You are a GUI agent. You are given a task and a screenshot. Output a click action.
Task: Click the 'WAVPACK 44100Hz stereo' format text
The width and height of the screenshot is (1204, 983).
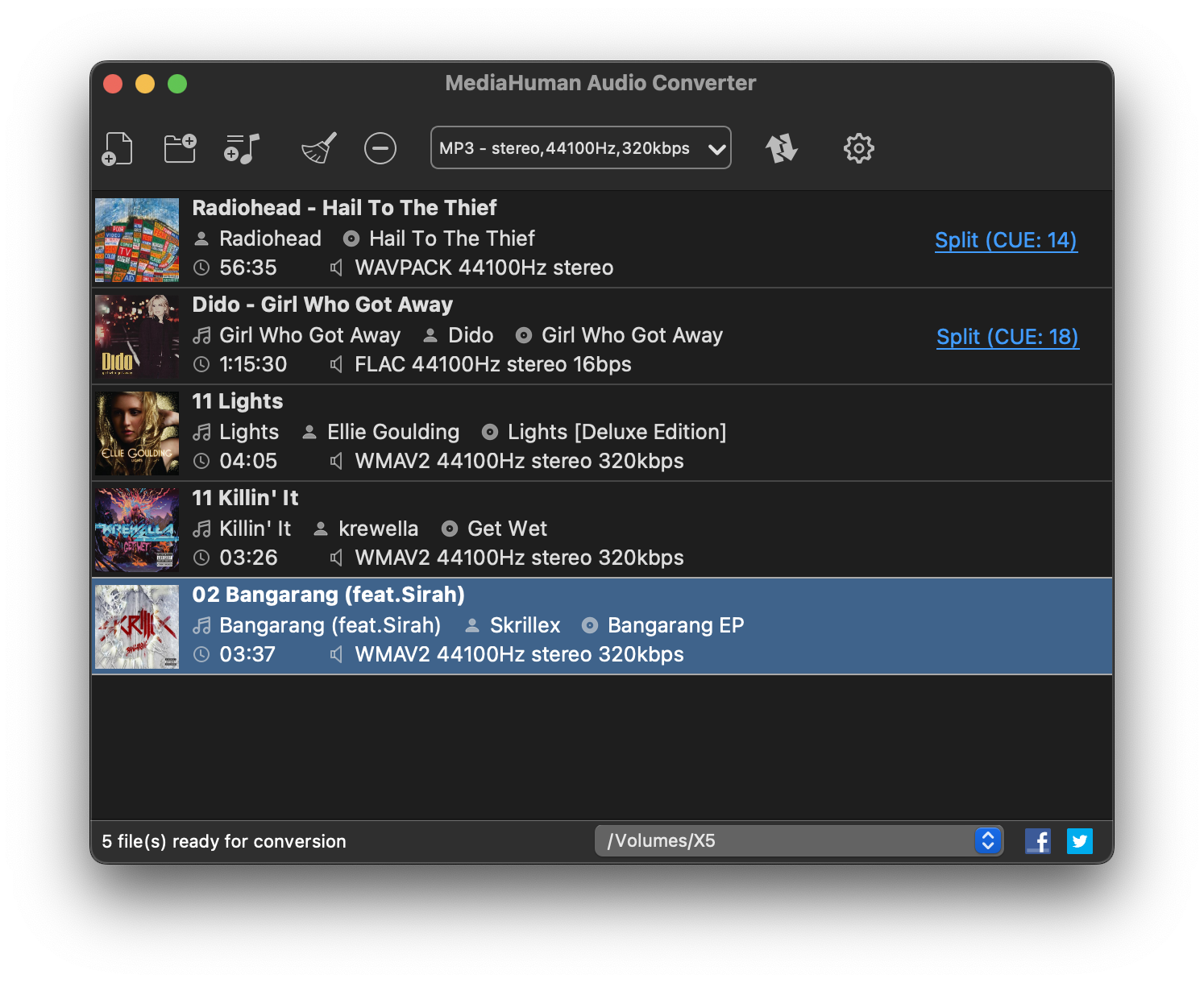point(484,268)
